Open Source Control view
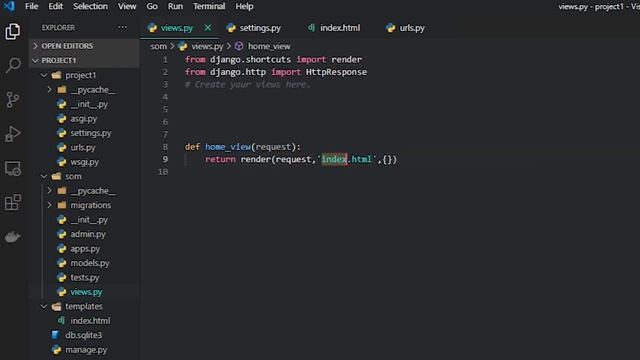 13,100
